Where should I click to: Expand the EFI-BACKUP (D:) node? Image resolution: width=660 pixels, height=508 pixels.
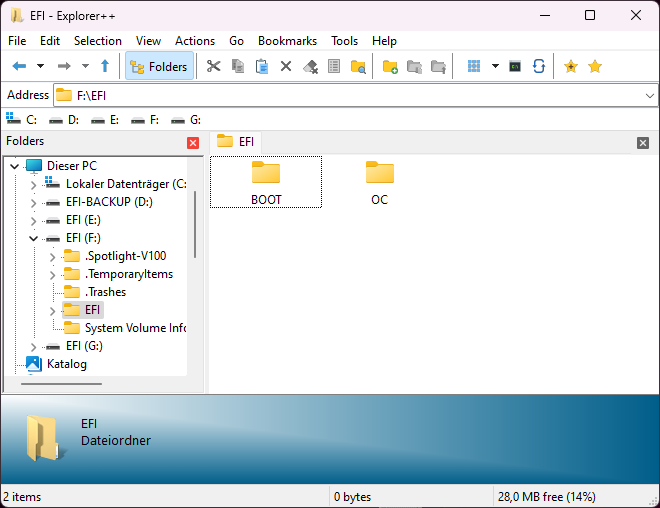(x=33, y=202)
